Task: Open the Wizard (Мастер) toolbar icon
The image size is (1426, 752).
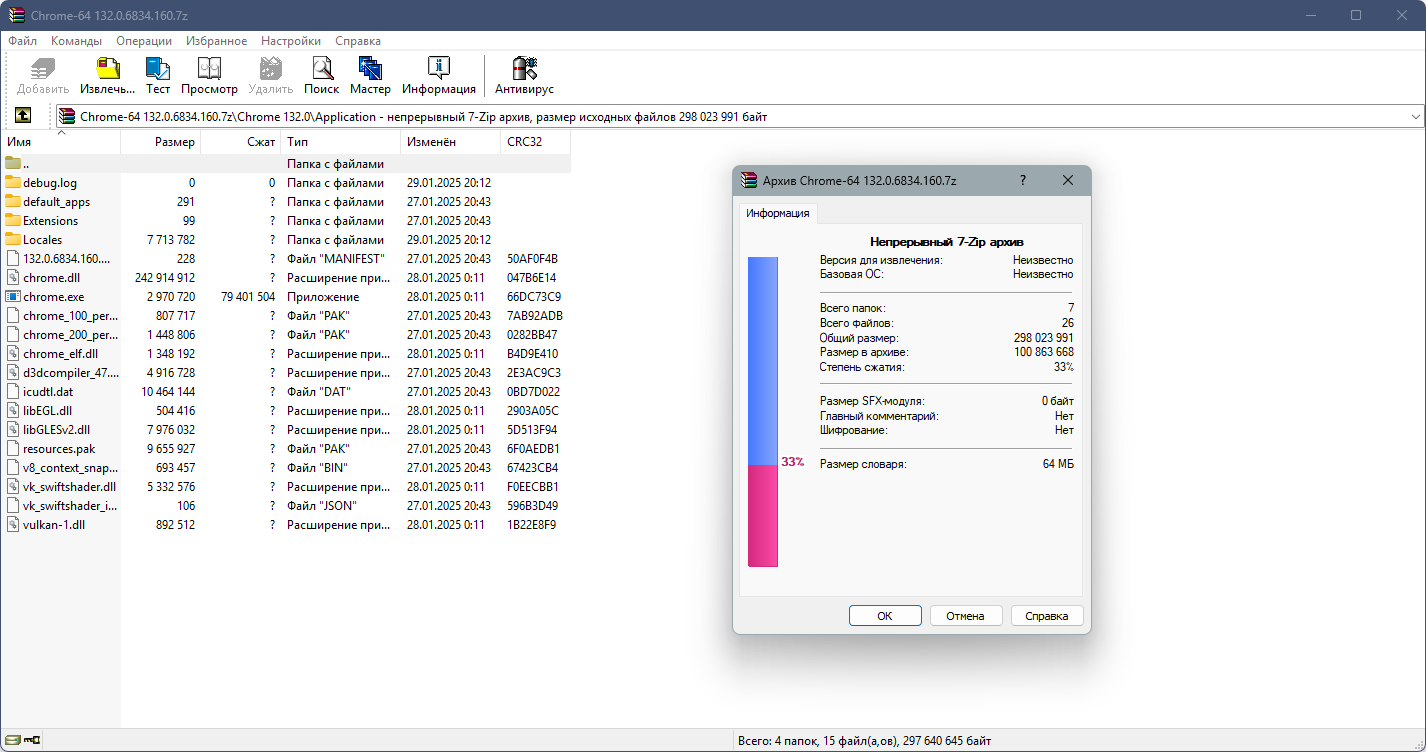Action: [x=370, y=75]
